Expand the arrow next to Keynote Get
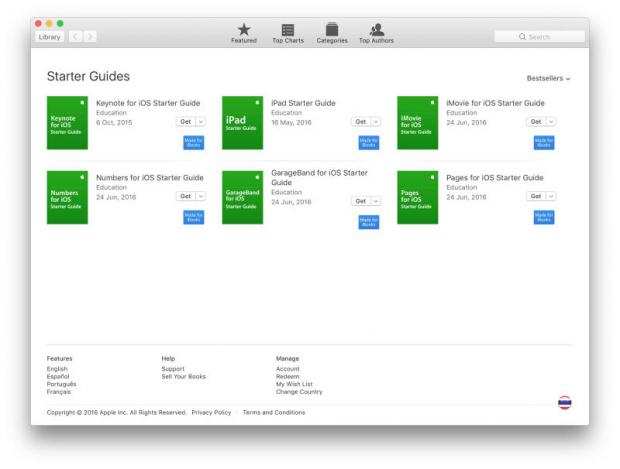The width and height of the screenshot is (620, 469). point(200,122)
